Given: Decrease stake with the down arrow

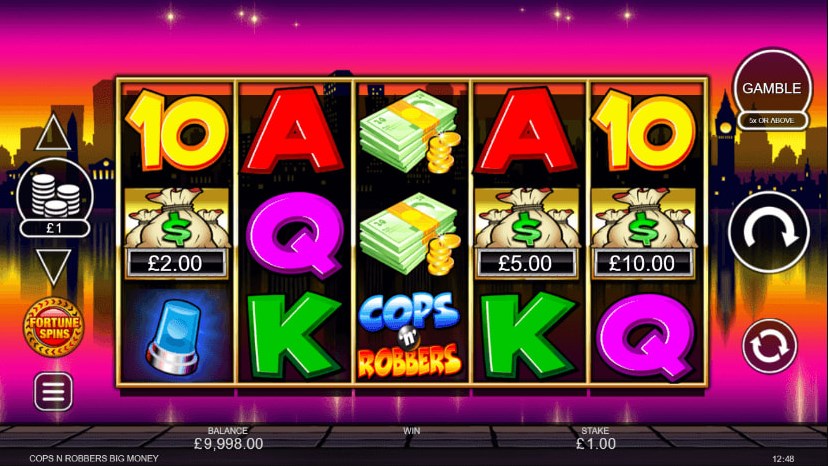Looking at the screenshot, I should point(53,267).
